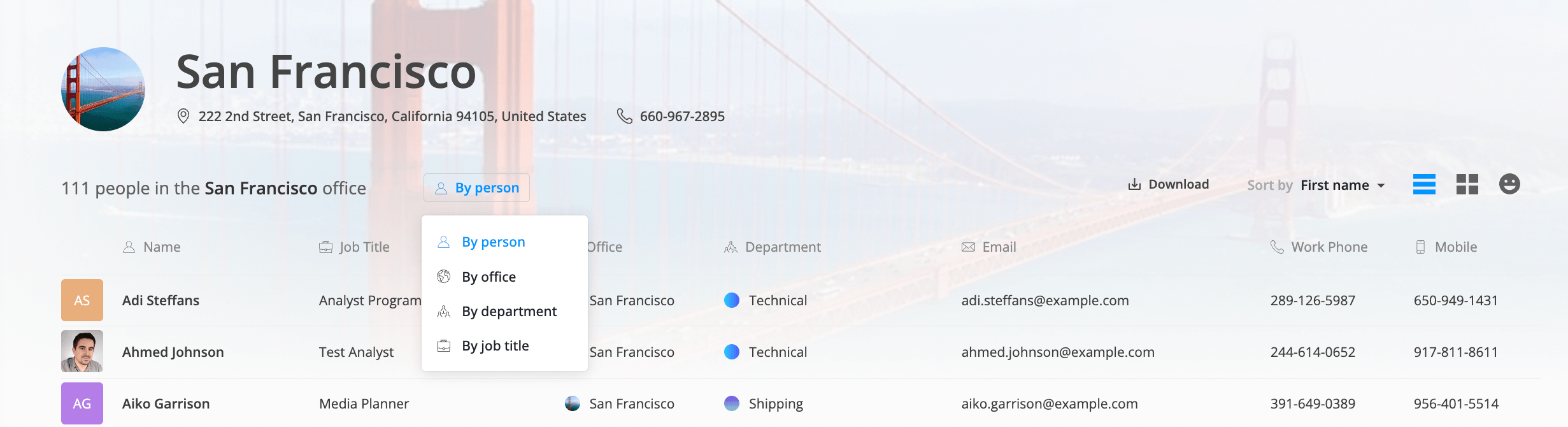This screenshot has width=1568, height=427.
Task: Click ahmed.johnson@example.com email link
Action: click(1058, 352)
